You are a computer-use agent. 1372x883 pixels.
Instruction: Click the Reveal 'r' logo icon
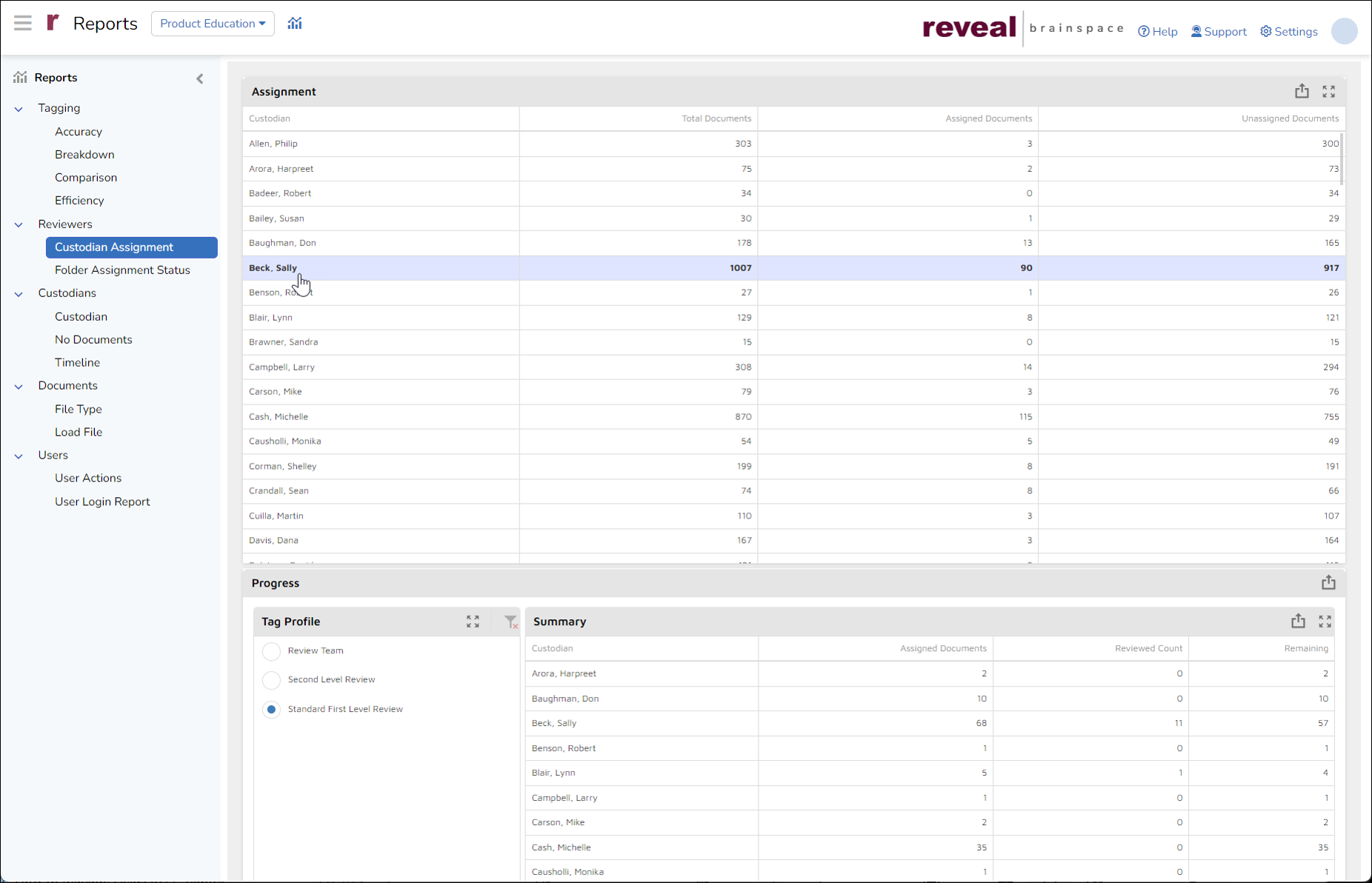53,23
